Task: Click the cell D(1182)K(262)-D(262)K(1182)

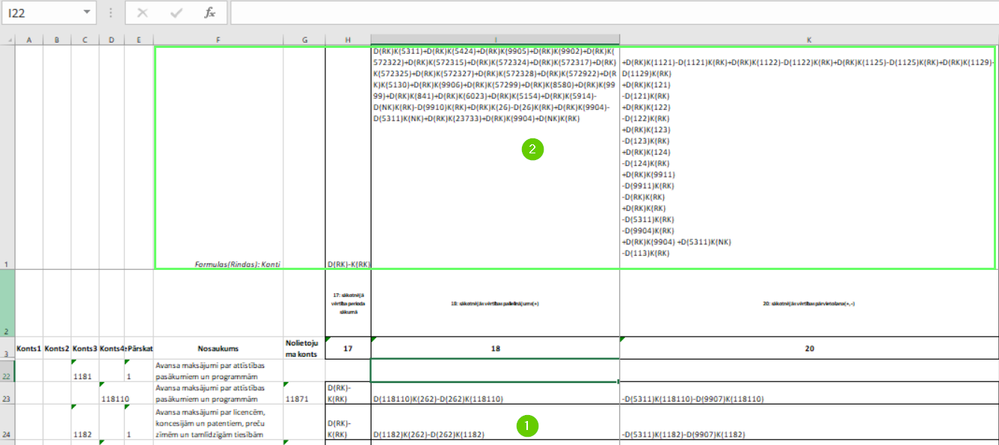Action: [495, 422]
